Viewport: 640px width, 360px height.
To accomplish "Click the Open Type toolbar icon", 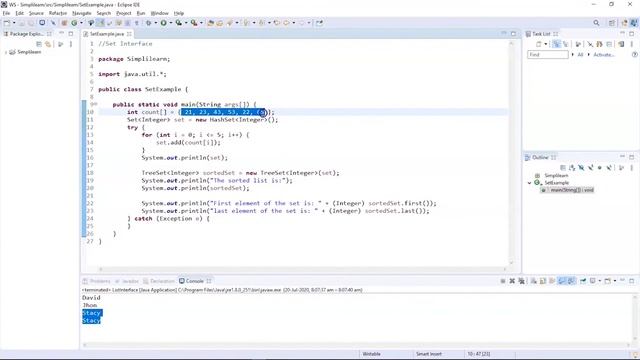I will [211, 23].
